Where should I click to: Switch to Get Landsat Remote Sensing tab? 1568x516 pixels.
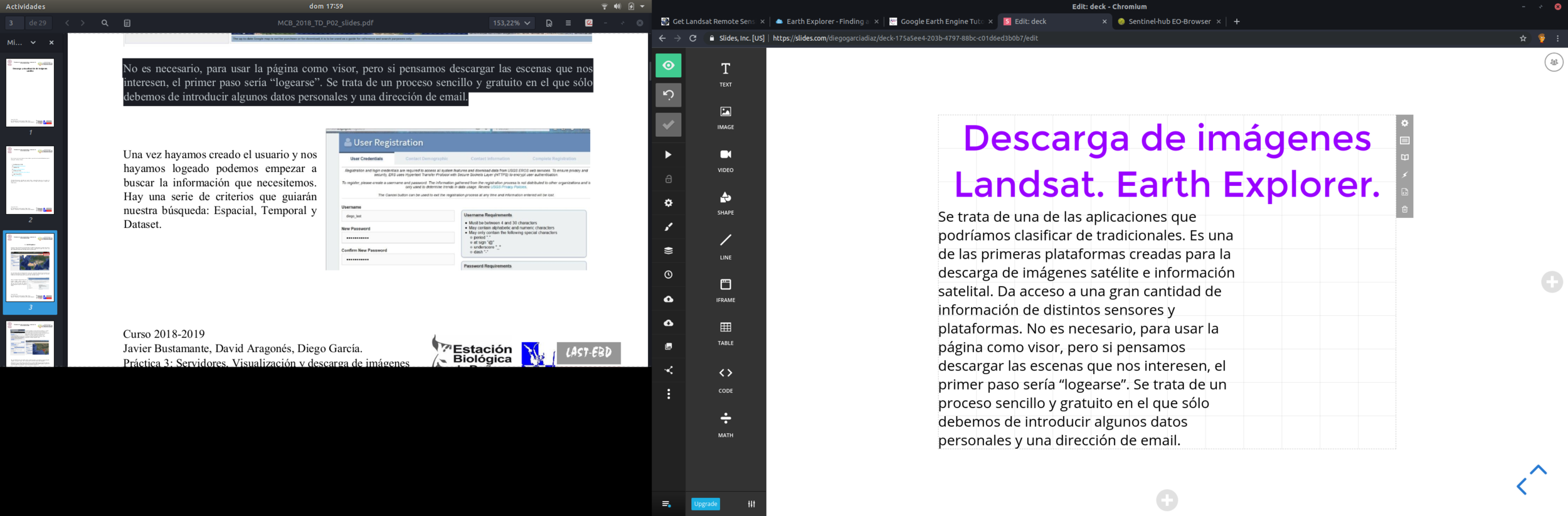tap(712, 21)
